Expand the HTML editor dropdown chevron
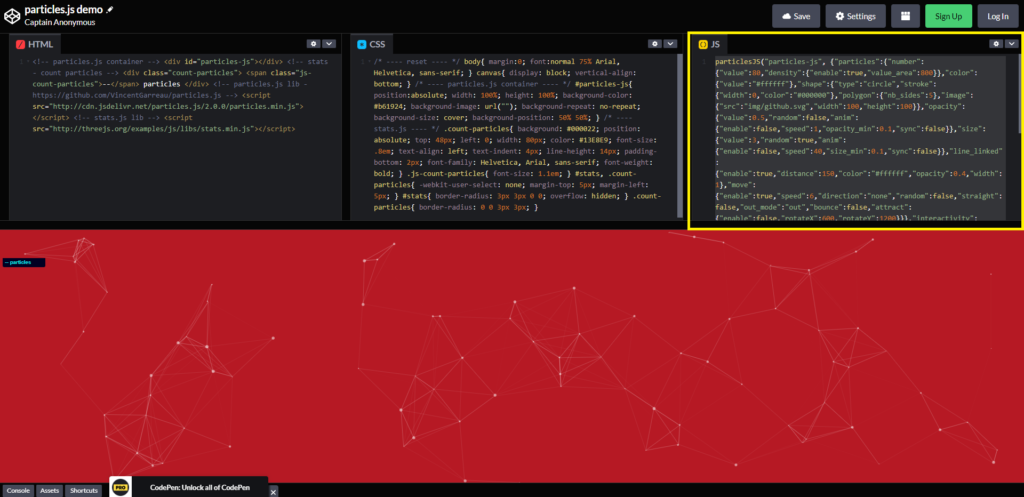The image size is (1024, 497). tap(328, 44)
